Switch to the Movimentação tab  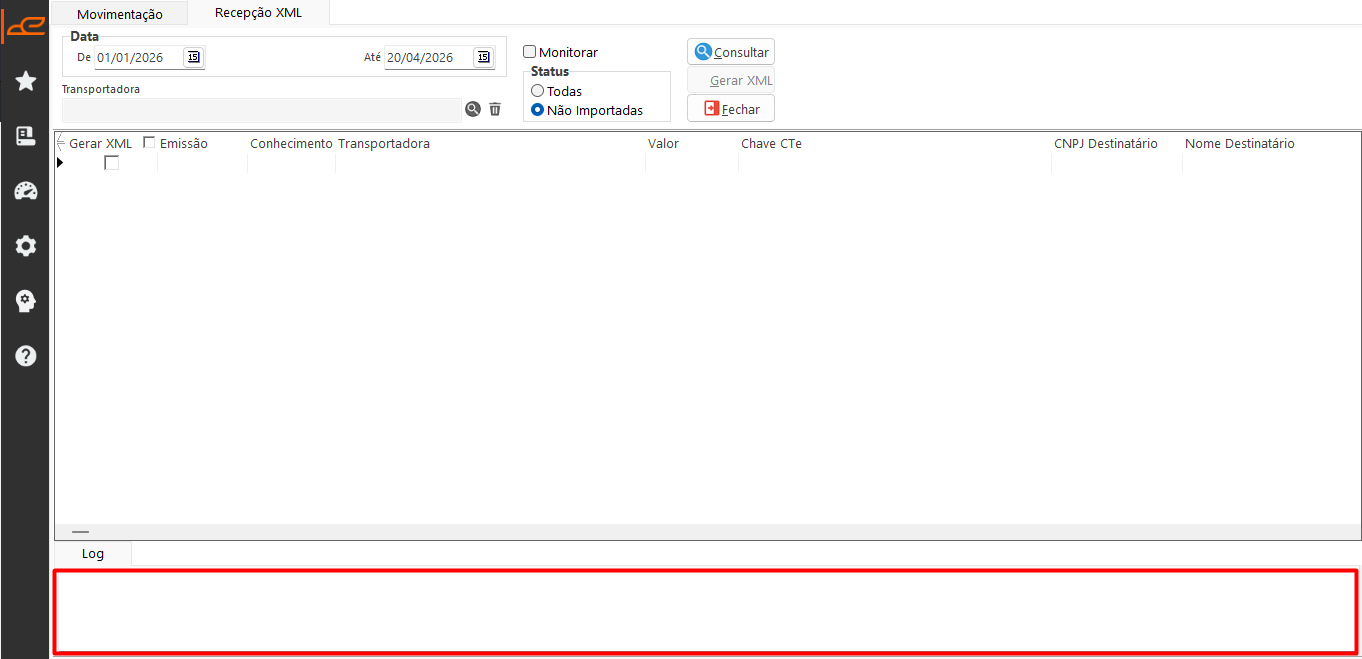pyautogui.click(x=120, y=14)
